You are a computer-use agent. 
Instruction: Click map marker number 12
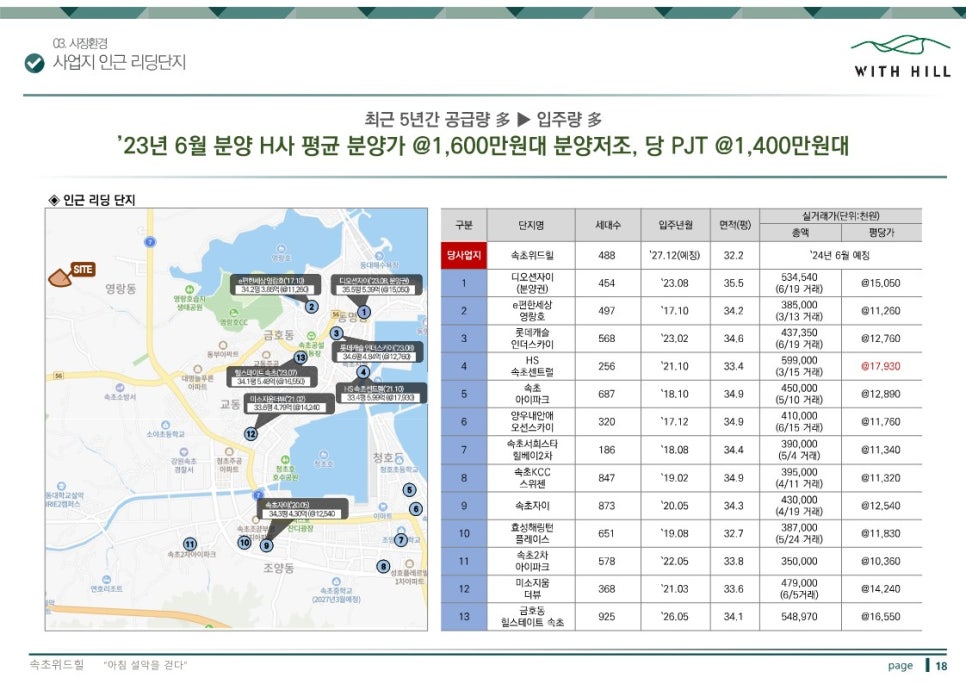pos(251,434)
